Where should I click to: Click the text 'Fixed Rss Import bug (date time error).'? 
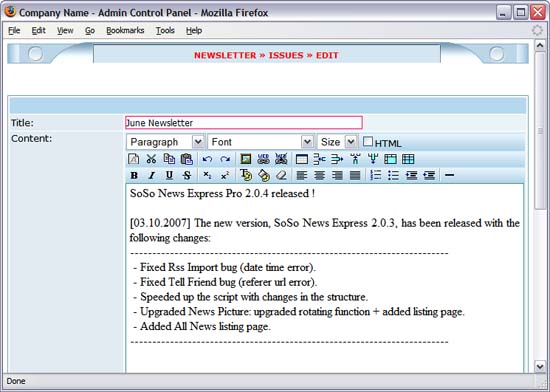point(228,268)
